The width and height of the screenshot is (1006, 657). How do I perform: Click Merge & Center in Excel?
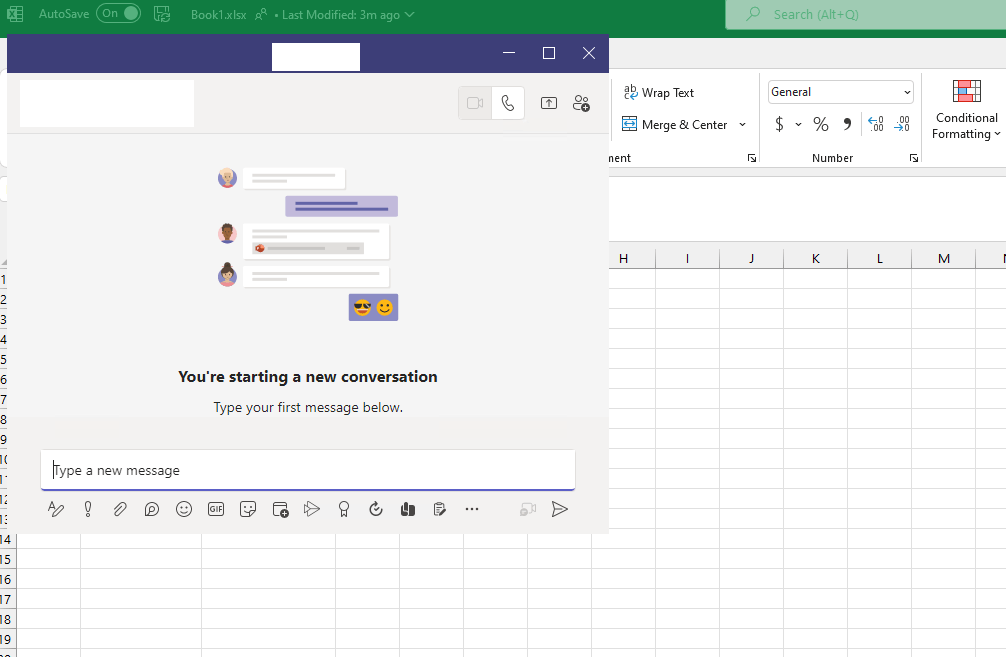(675, 124)
